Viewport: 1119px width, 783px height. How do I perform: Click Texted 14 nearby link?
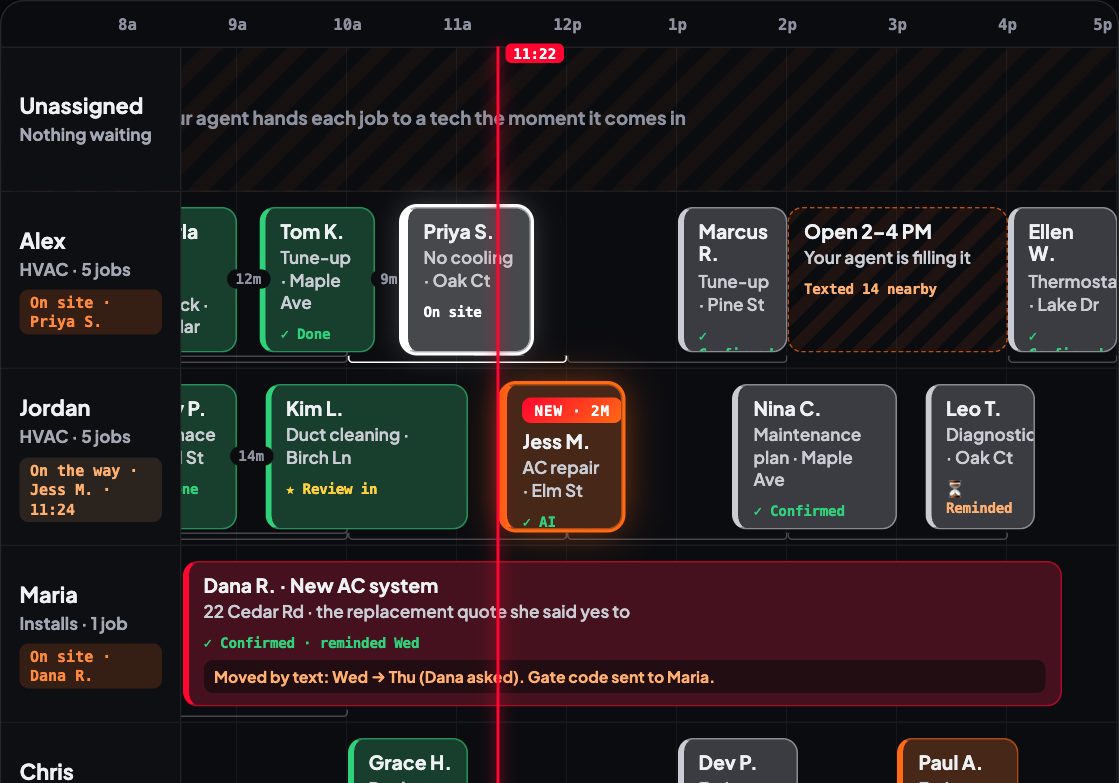click(x=870, y=289)
